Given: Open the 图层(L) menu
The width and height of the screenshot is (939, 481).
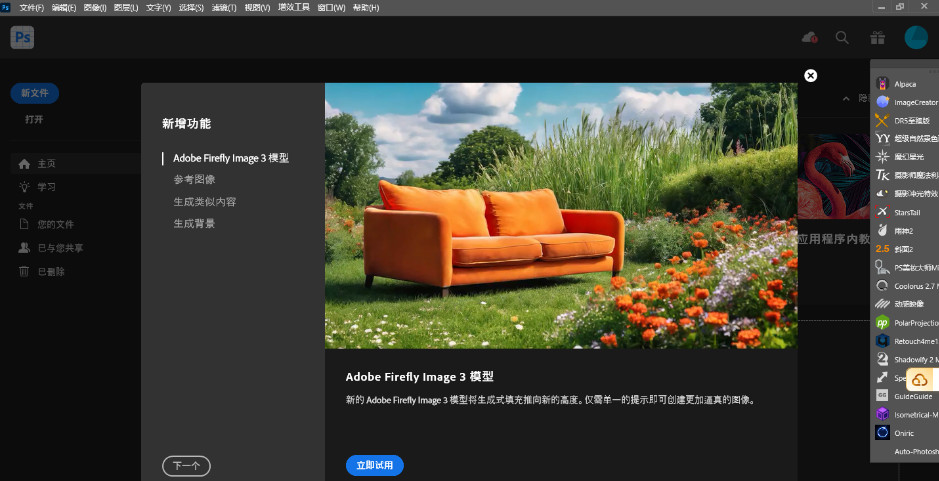Looking at the screenshot, I should 126,8.
